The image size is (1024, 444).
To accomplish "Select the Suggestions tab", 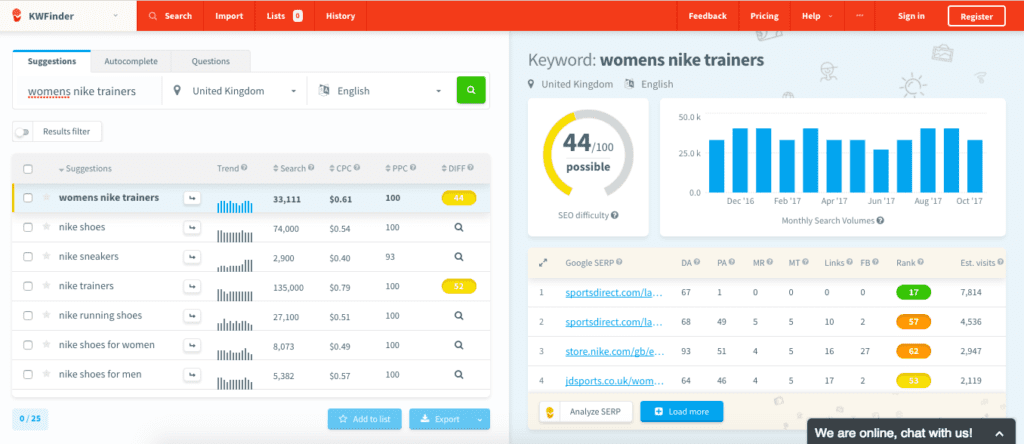I will 52,61.
